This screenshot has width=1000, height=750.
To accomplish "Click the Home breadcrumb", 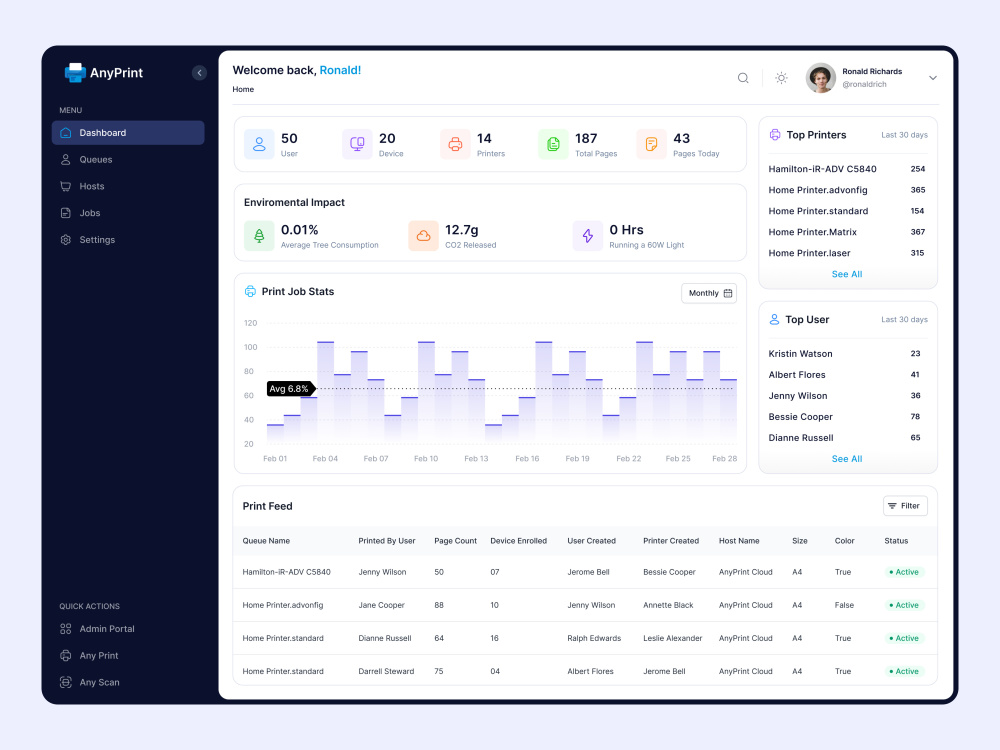I will click(243, 89).
